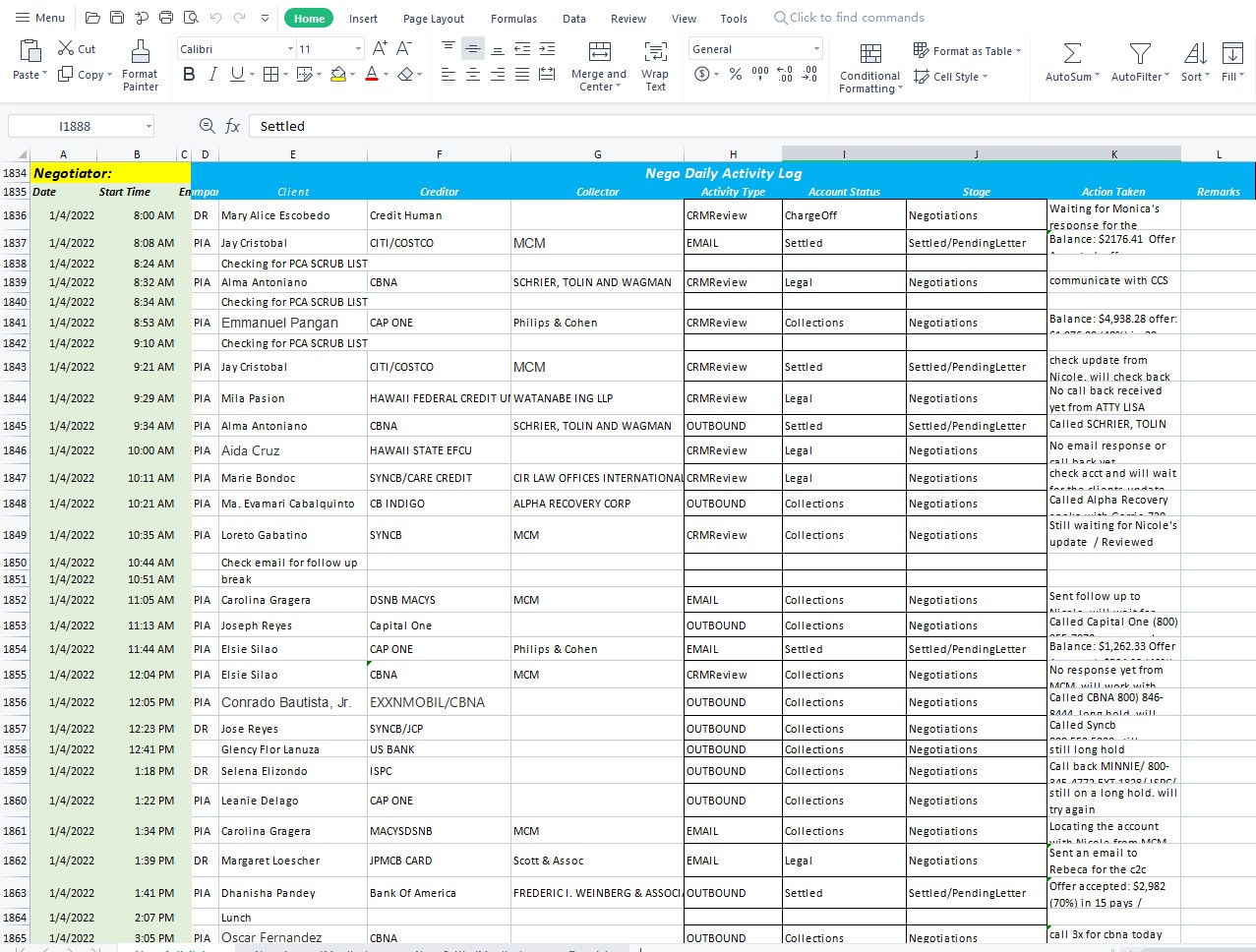
Task: Open Print Preview icon
Action: [x=191, y=18]
